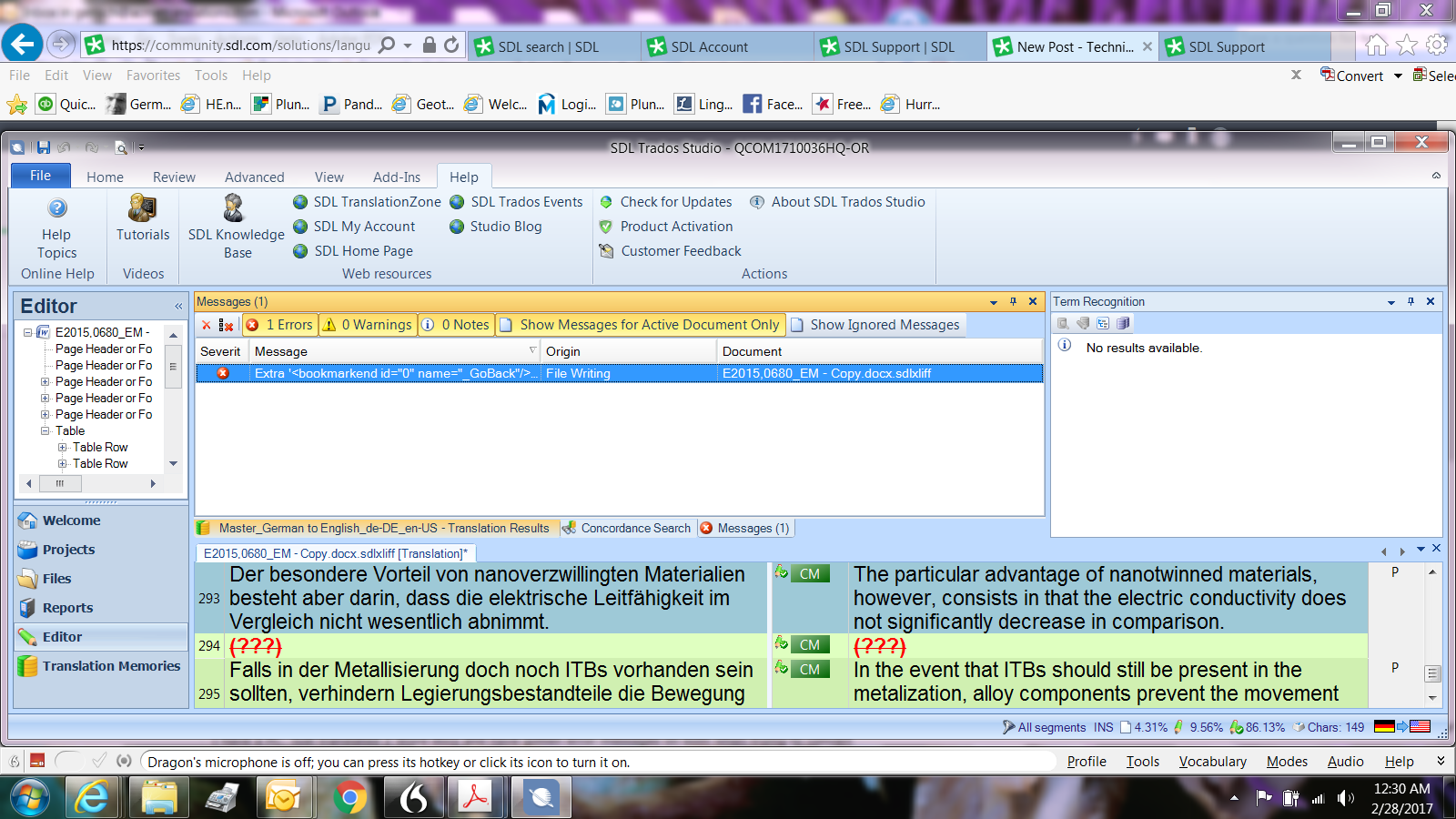The width and height of the screenshot is (1456, 819).
Task: Open Term Recognition panel dropdown arrow
Action: tap(1390, 301)
